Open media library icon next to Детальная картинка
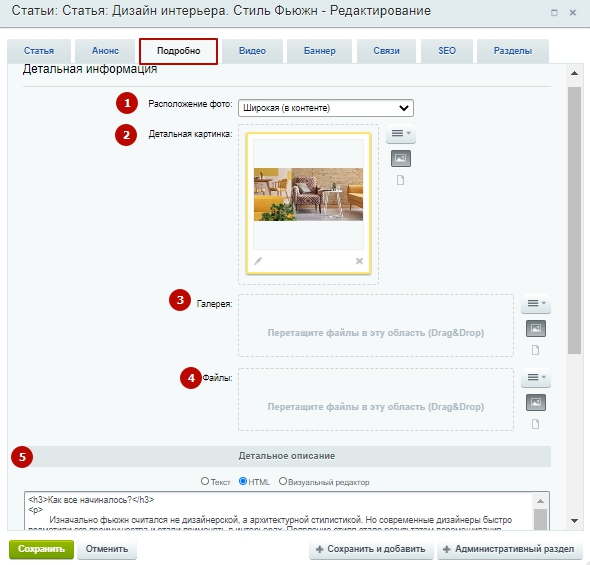The width and height of the screenshot is (590, 565). 401,158
